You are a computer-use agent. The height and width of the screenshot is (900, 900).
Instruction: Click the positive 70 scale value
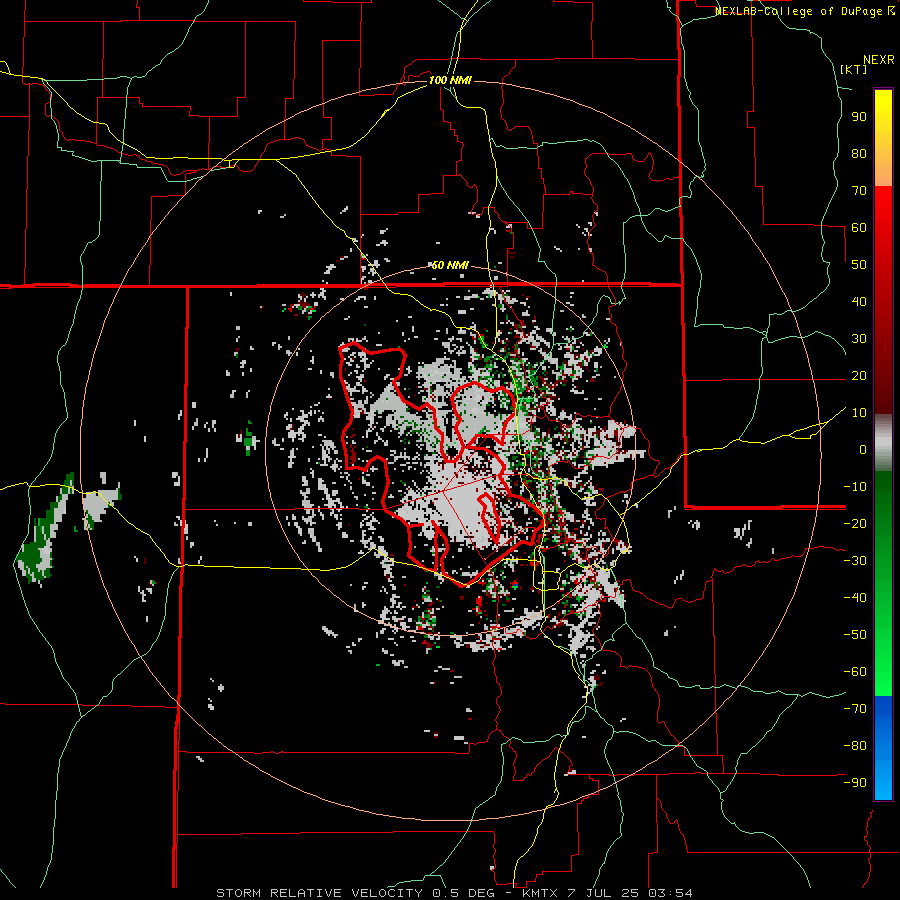pyautogui.click(x=859, y=191)
